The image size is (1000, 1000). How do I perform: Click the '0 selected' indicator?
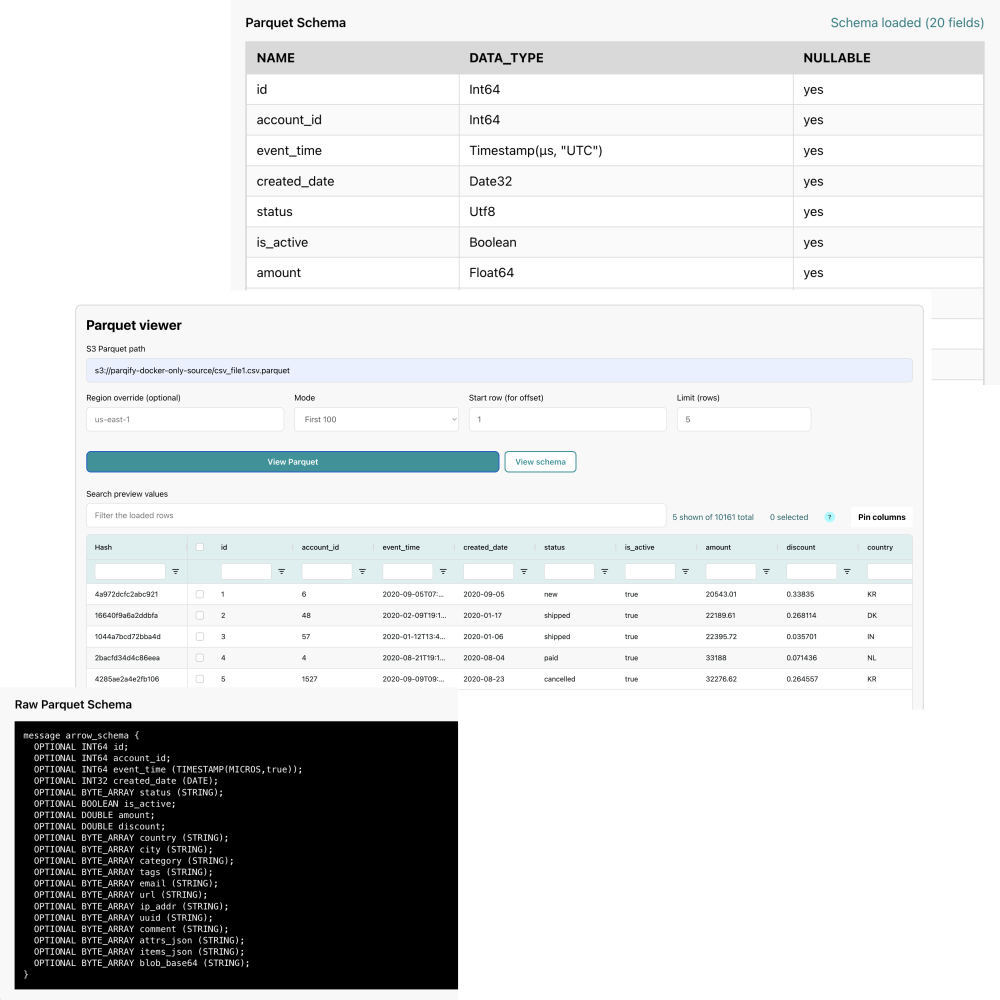point(789,517)
